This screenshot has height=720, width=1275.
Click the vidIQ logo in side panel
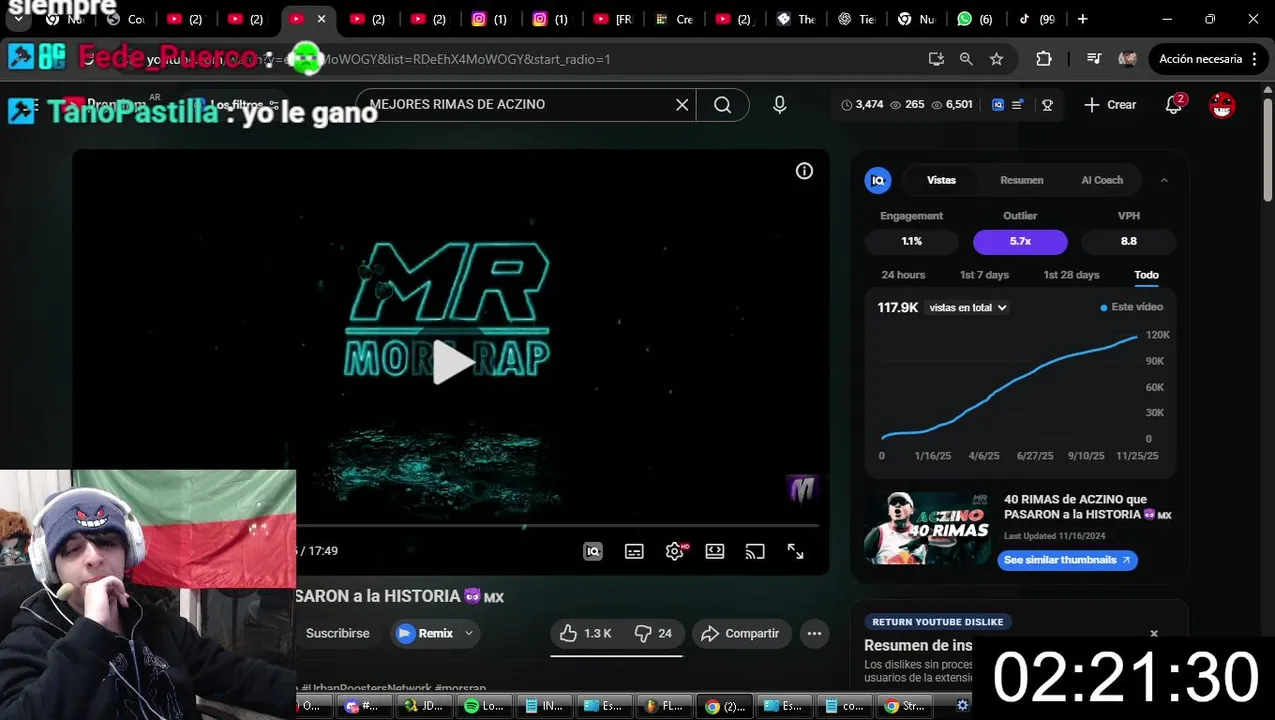[x=878, y=180]
